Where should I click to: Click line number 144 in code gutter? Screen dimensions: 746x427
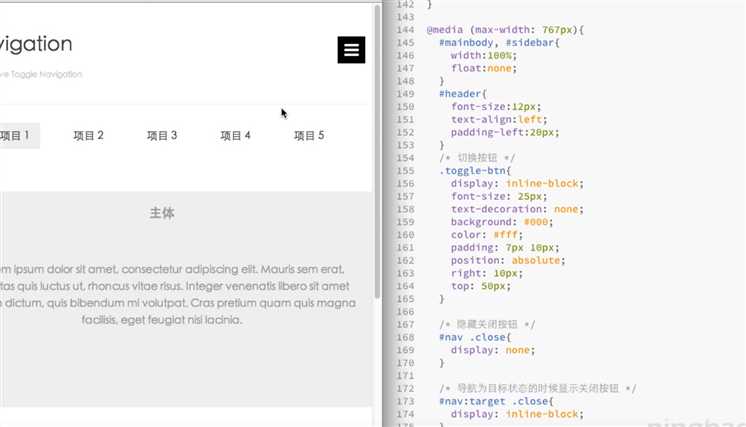tap(405, 30)
